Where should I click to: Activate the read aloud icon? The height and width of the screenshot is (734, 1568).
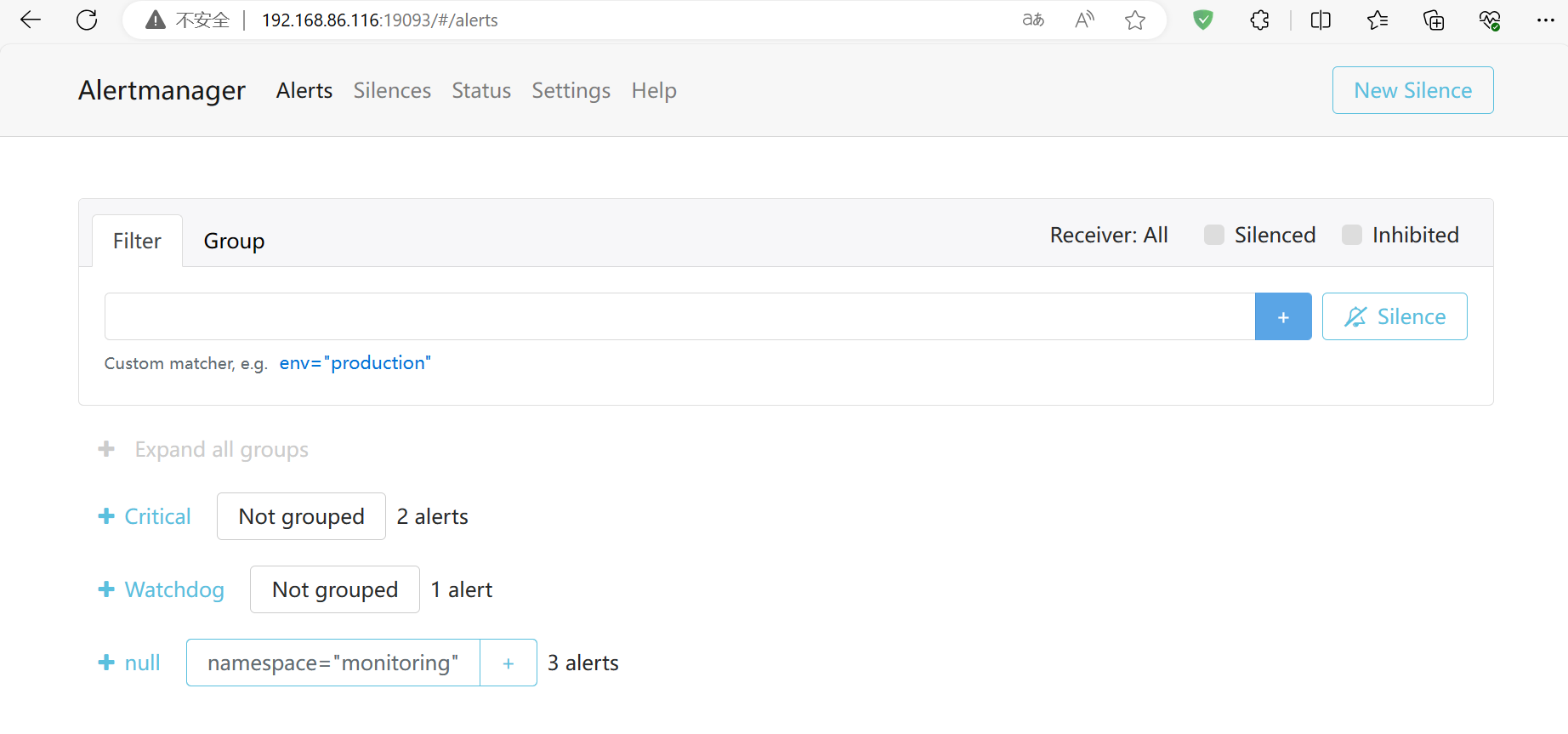pos(1084,20)
